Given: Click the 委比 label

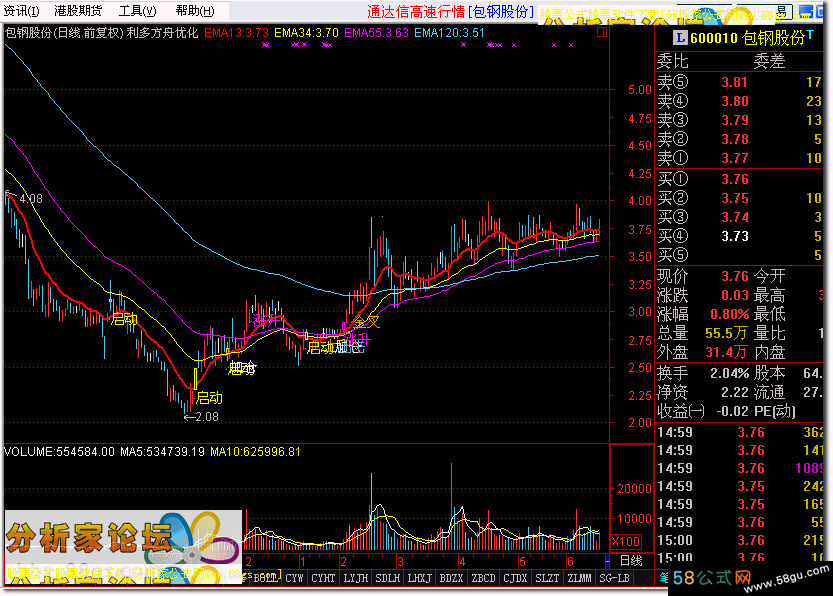Looking at the screenshot, I should [x=673, y=62].
